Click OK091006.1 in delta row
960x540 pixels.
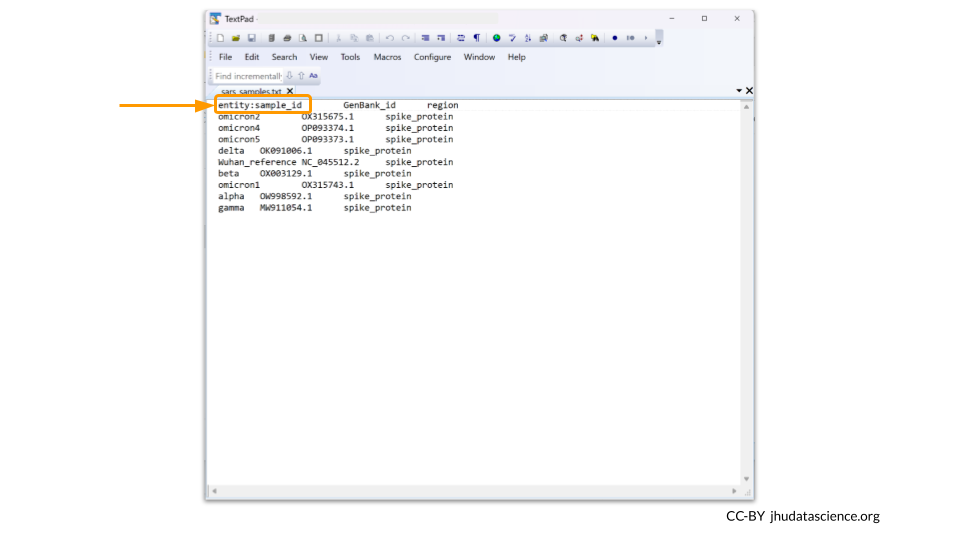point(286,151)
